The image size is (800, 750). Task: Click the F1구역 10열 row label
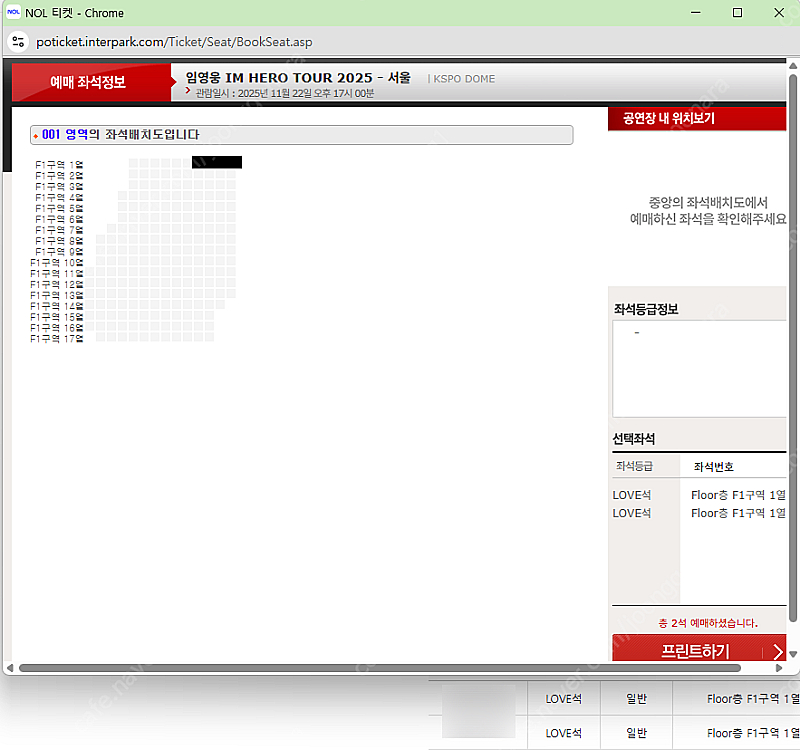[57, 263]
